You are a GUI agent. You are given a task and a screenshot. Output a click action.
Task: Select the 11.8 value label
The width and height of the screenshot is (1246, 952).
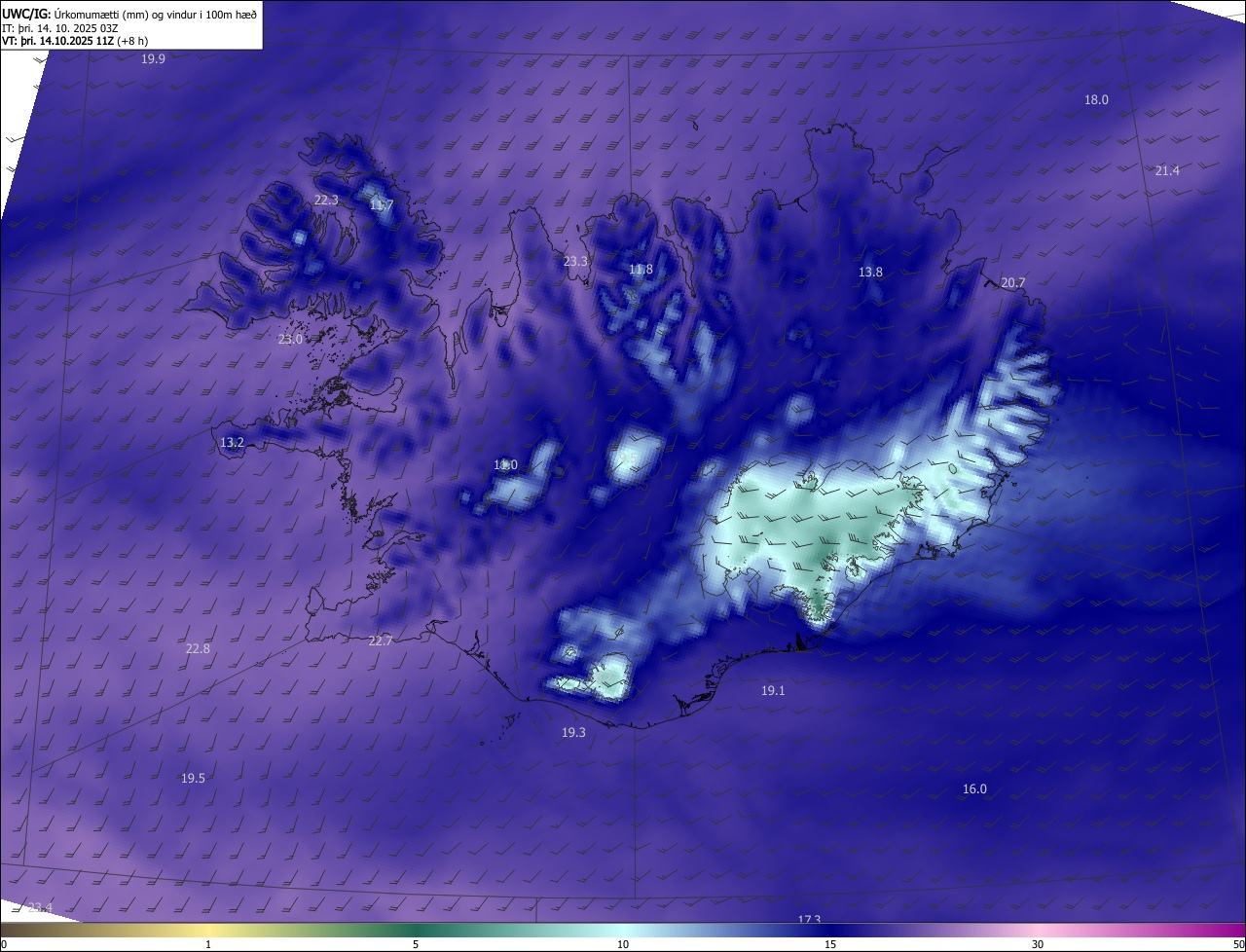[641, 270]
